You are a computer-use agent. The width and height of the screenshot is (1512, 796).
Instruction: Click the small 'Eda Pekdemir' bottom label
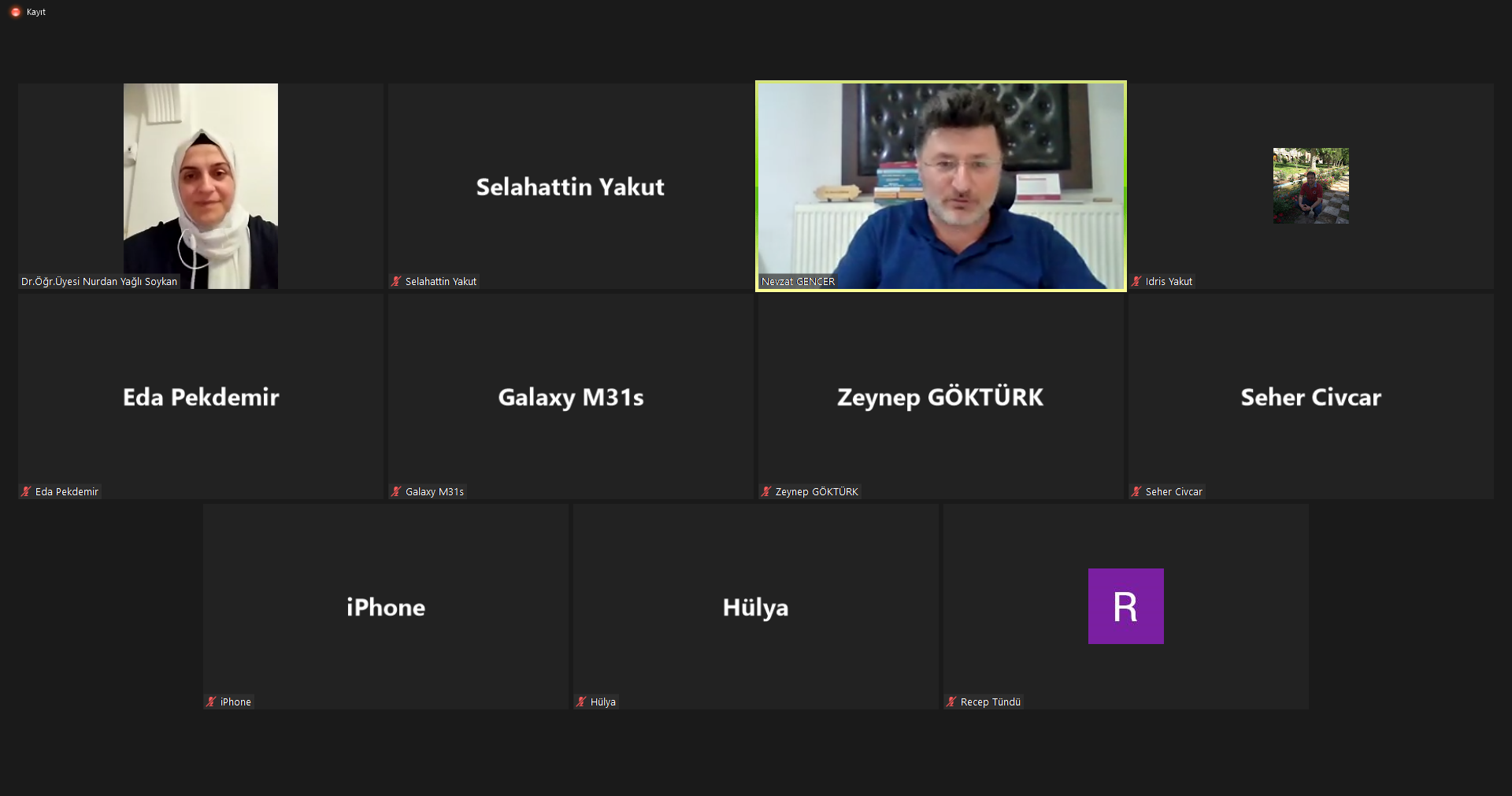coord(67,491)
